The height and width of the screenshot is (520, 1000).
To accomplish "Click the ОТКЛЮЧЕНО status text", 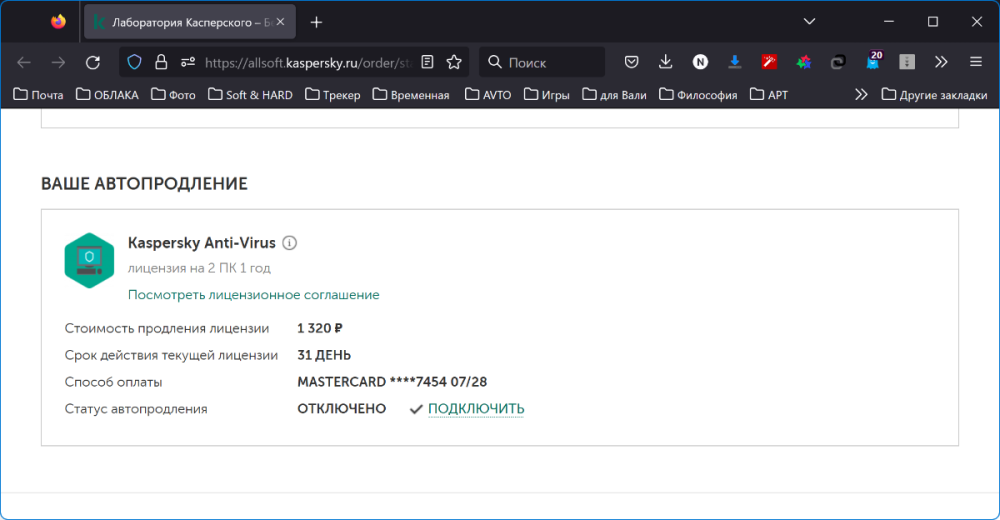I will [342, 409].
